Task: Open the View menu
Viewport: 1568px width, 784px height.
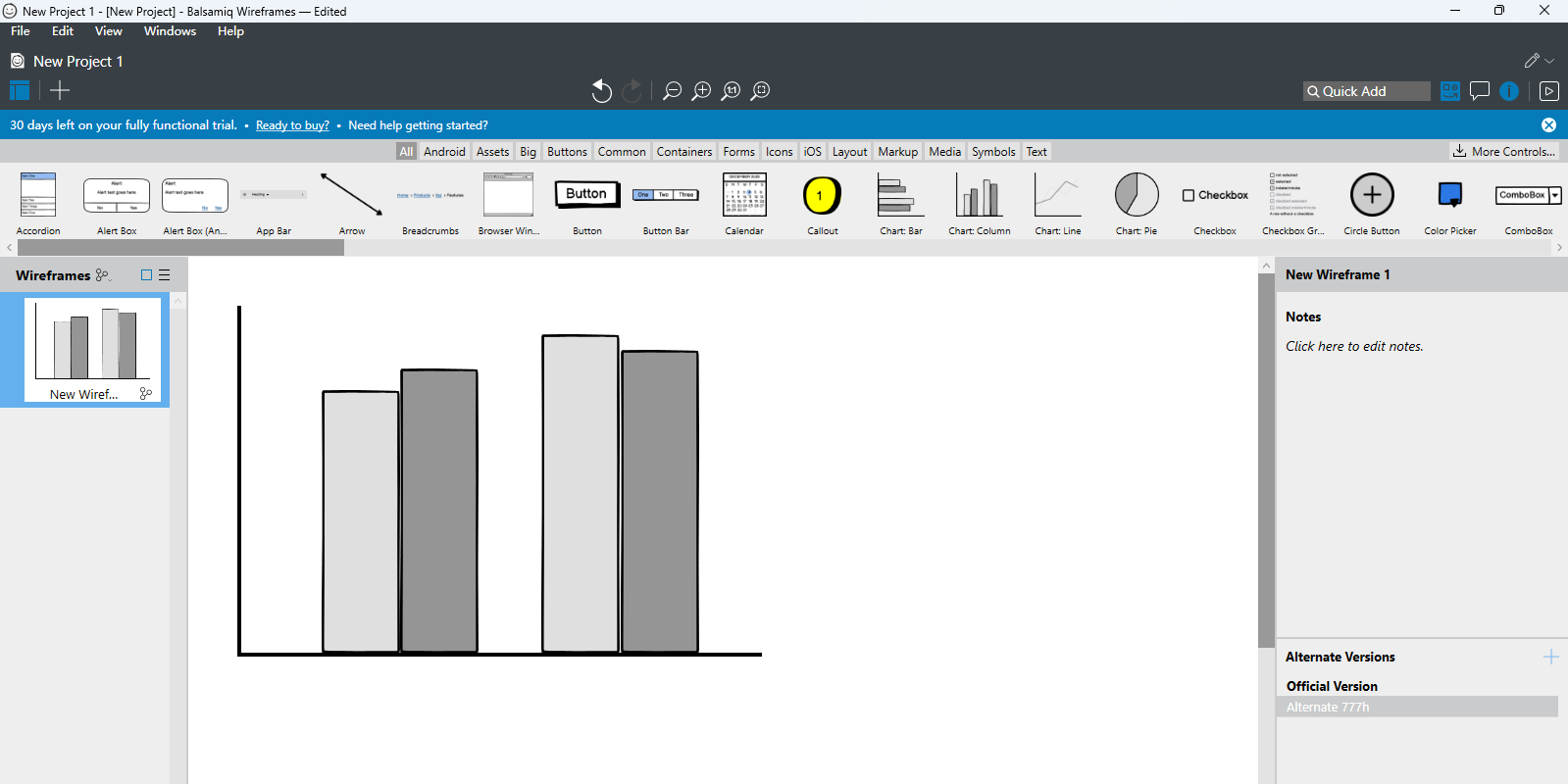Action: tap(109, 31)
